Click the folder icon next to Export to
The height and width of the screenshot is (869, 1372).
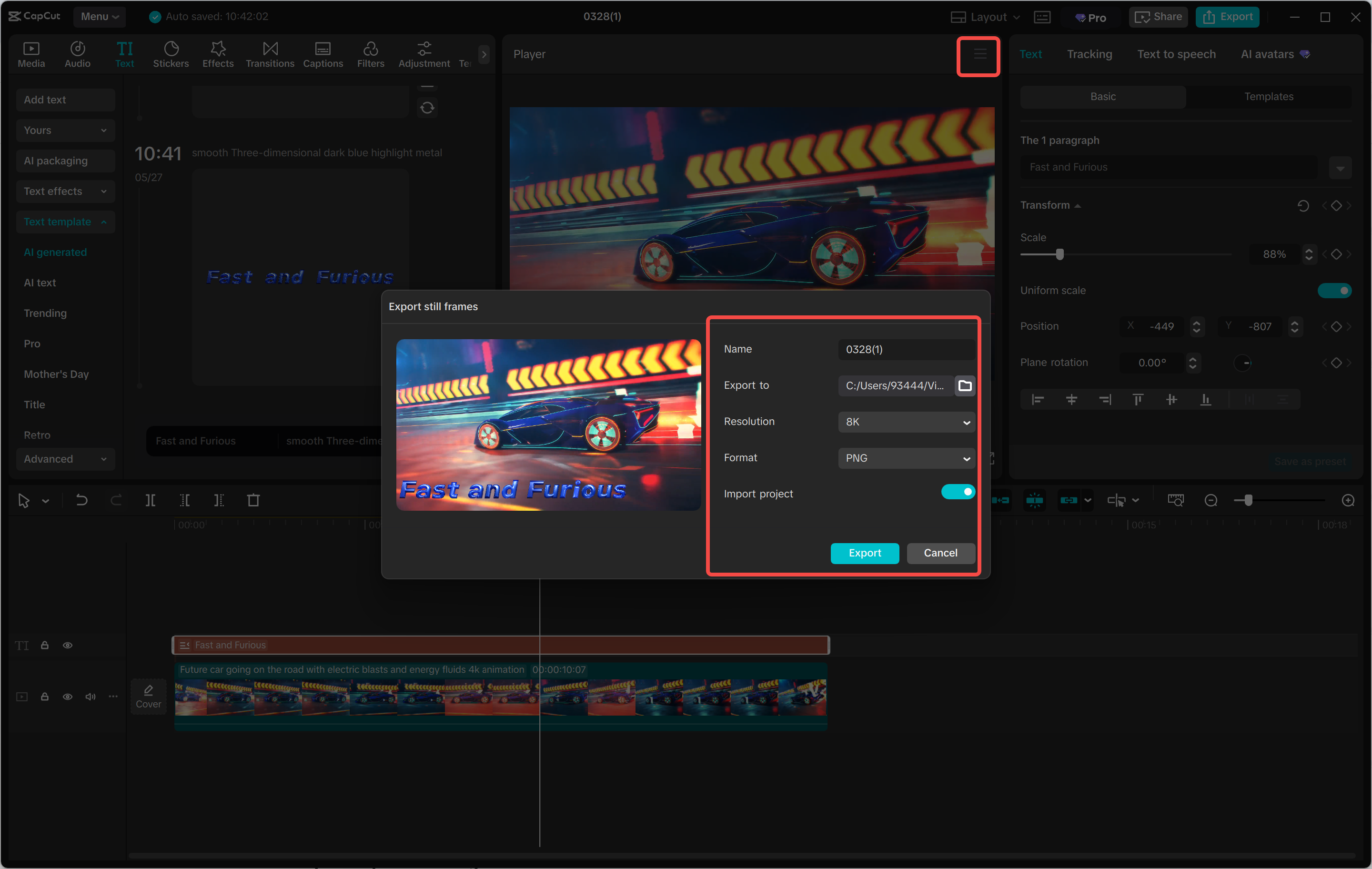965,385
